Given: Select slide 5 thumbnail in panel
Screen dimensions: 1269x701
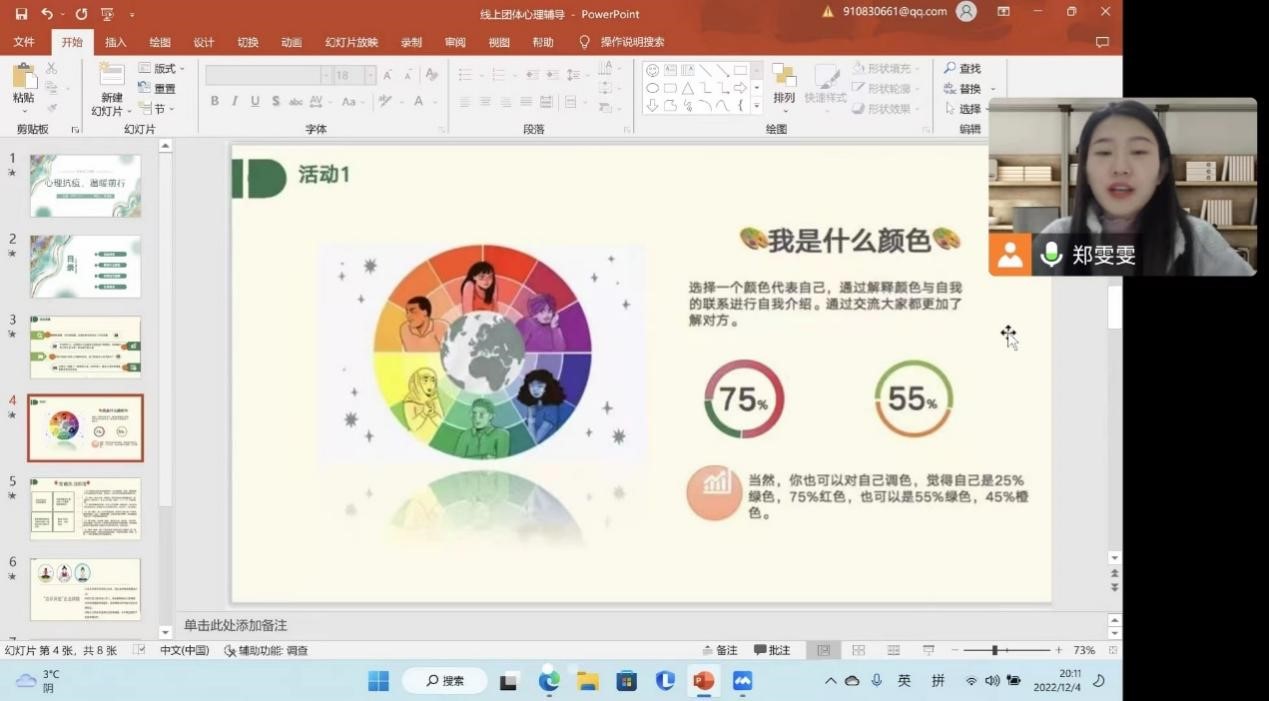Looking at the screenshot, I should (x=85, y=508).
